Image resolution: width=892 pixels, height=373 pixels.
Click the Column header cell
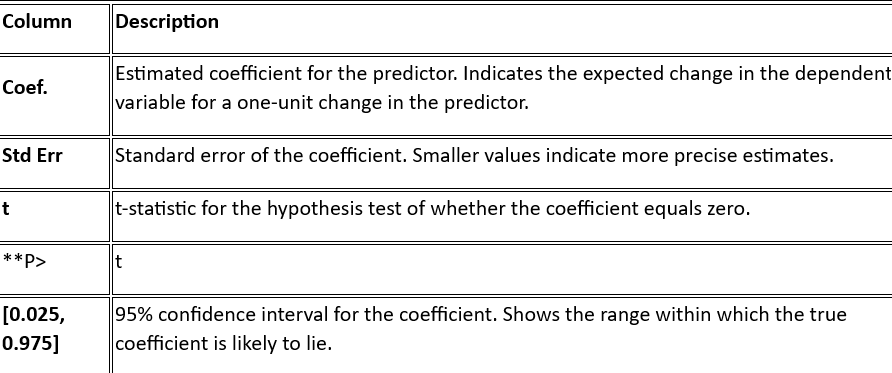54,28
